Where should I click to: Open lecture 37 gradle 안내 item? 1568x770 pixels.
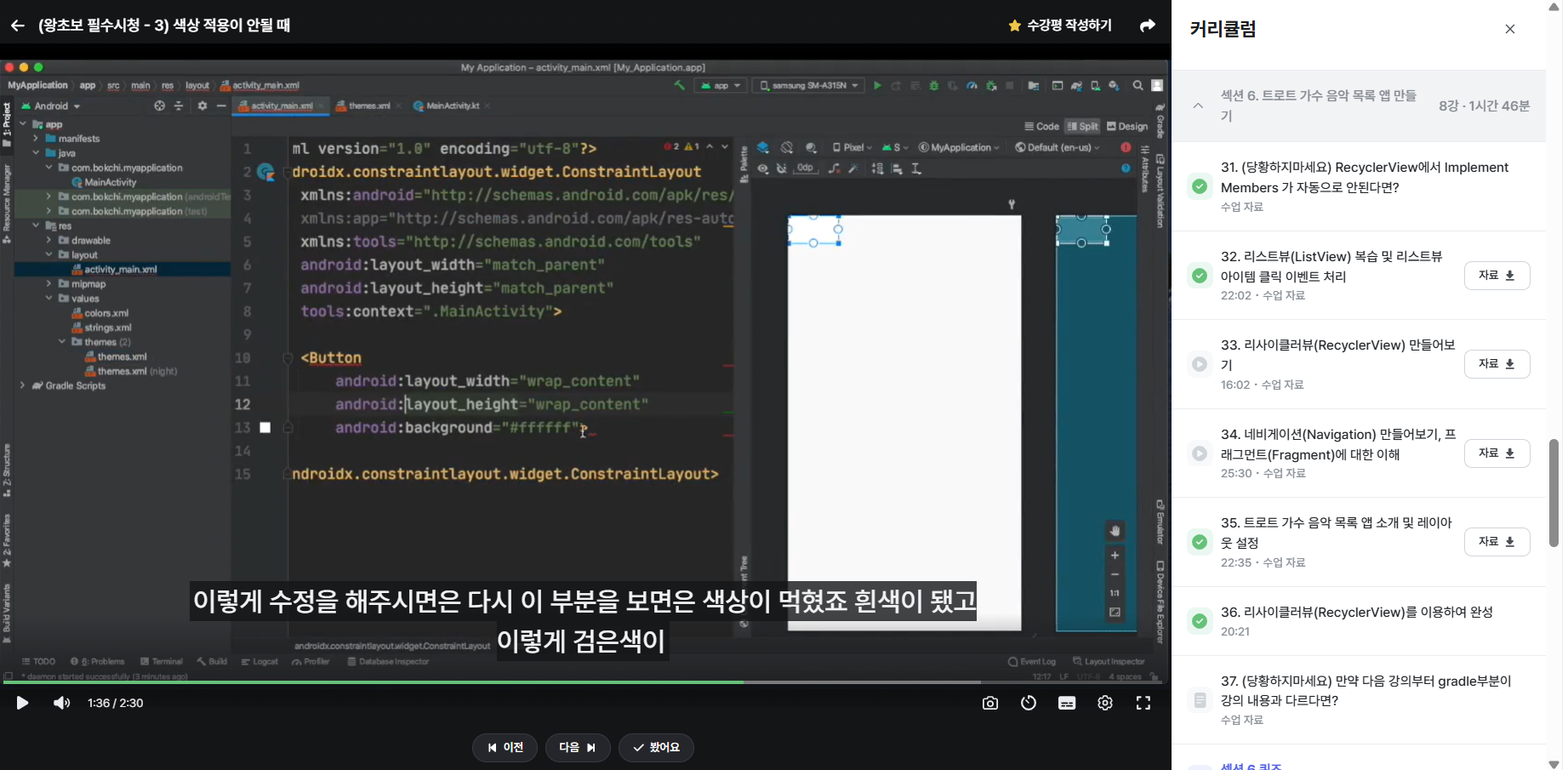(x=1359, y=700)
